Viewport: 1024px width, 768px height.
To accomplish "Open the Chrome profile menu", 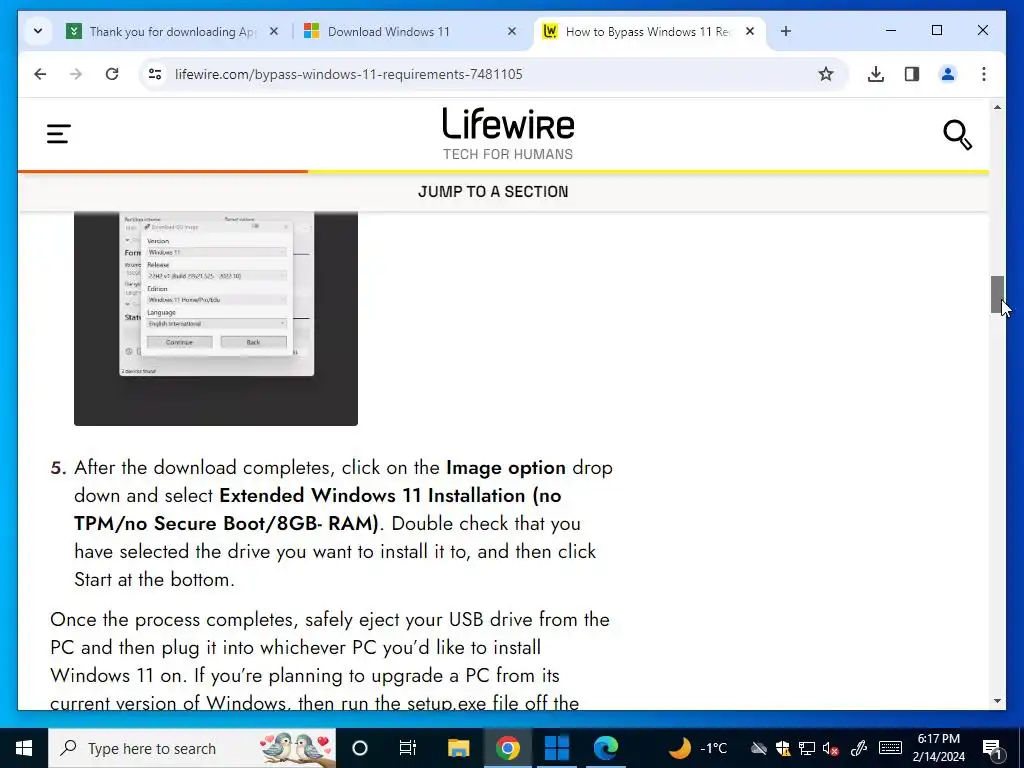I will click(948, 74).
